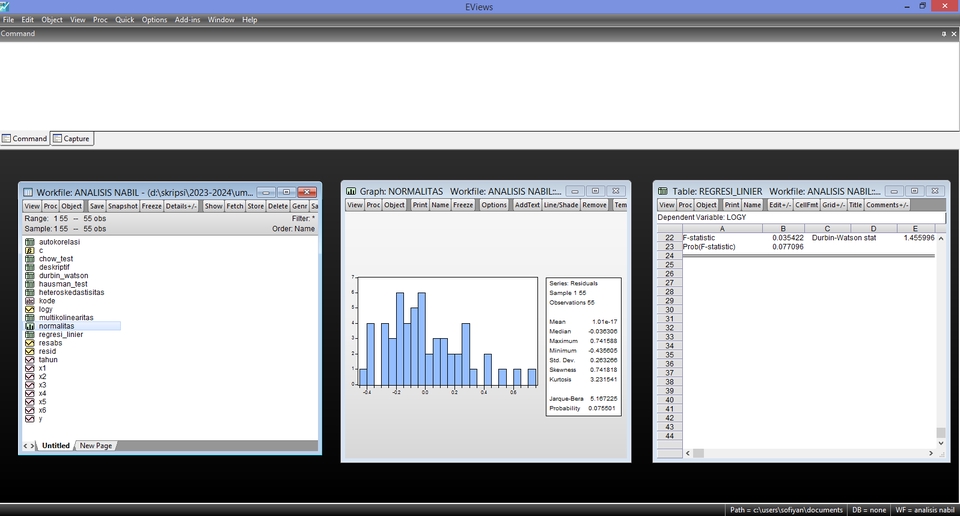Click the Filter: * label in workfile
Screen dimensions: 960x516
303,219
